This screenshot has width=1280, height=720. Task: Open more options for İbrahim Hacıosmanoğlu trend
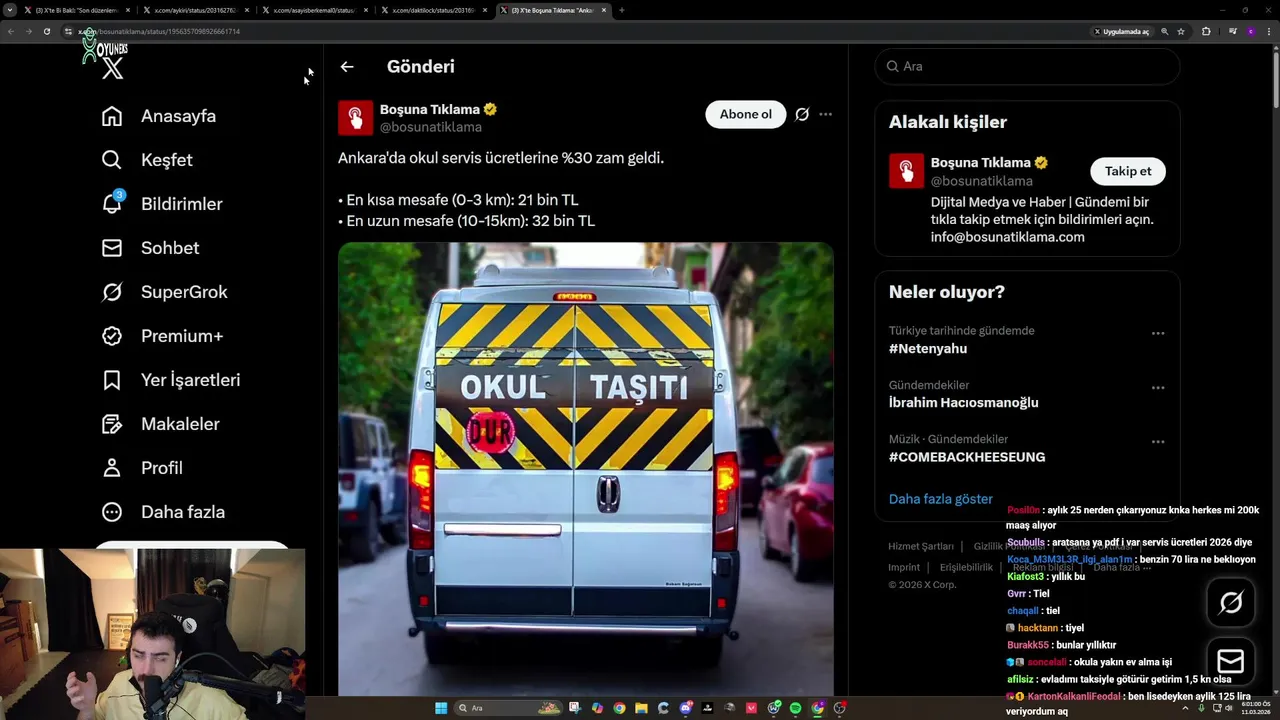[x=1158, y=387]
